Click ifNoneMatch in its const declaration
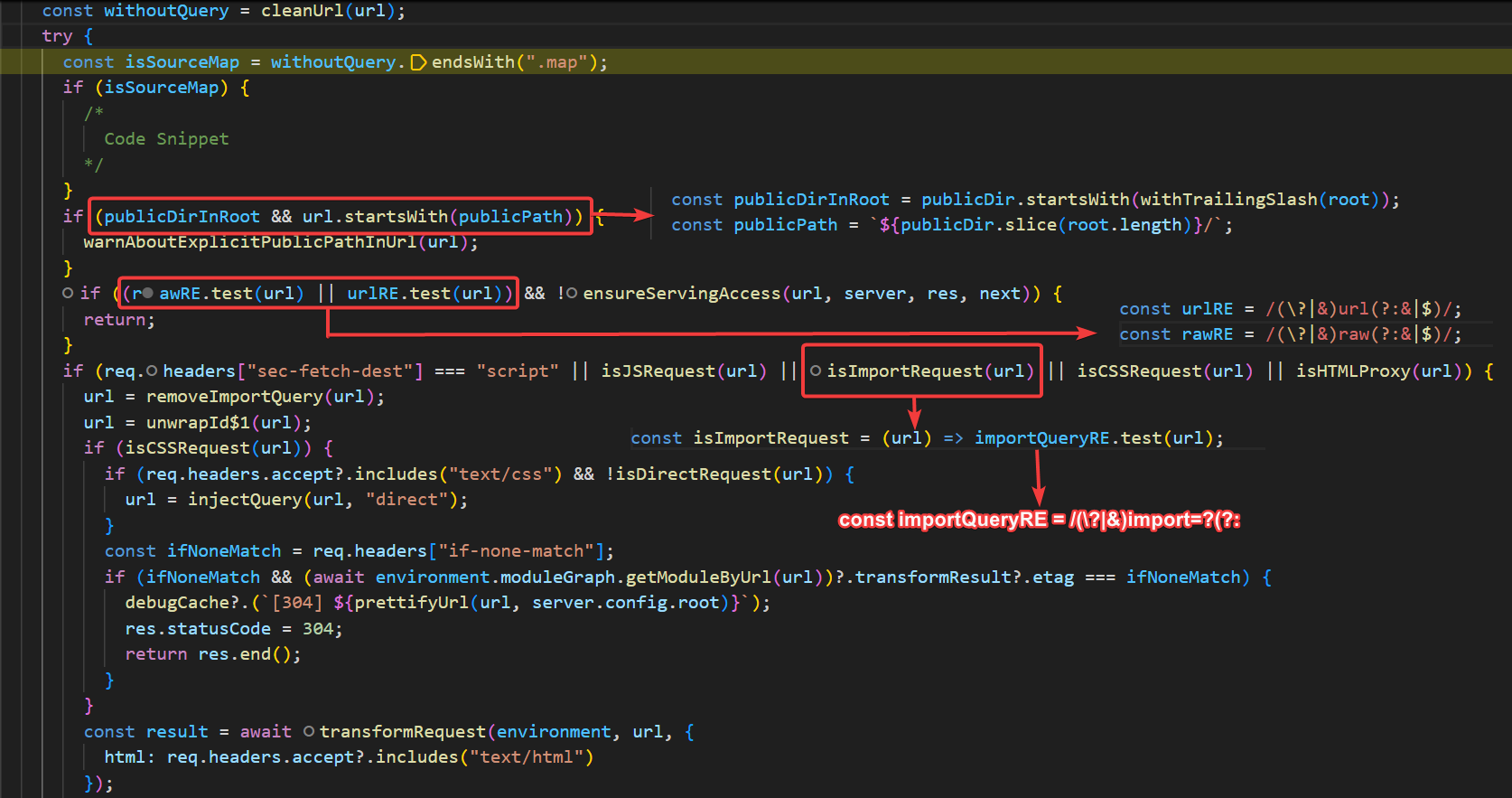The height and width of the screenshot is (798, 1512). pos(224,551)
